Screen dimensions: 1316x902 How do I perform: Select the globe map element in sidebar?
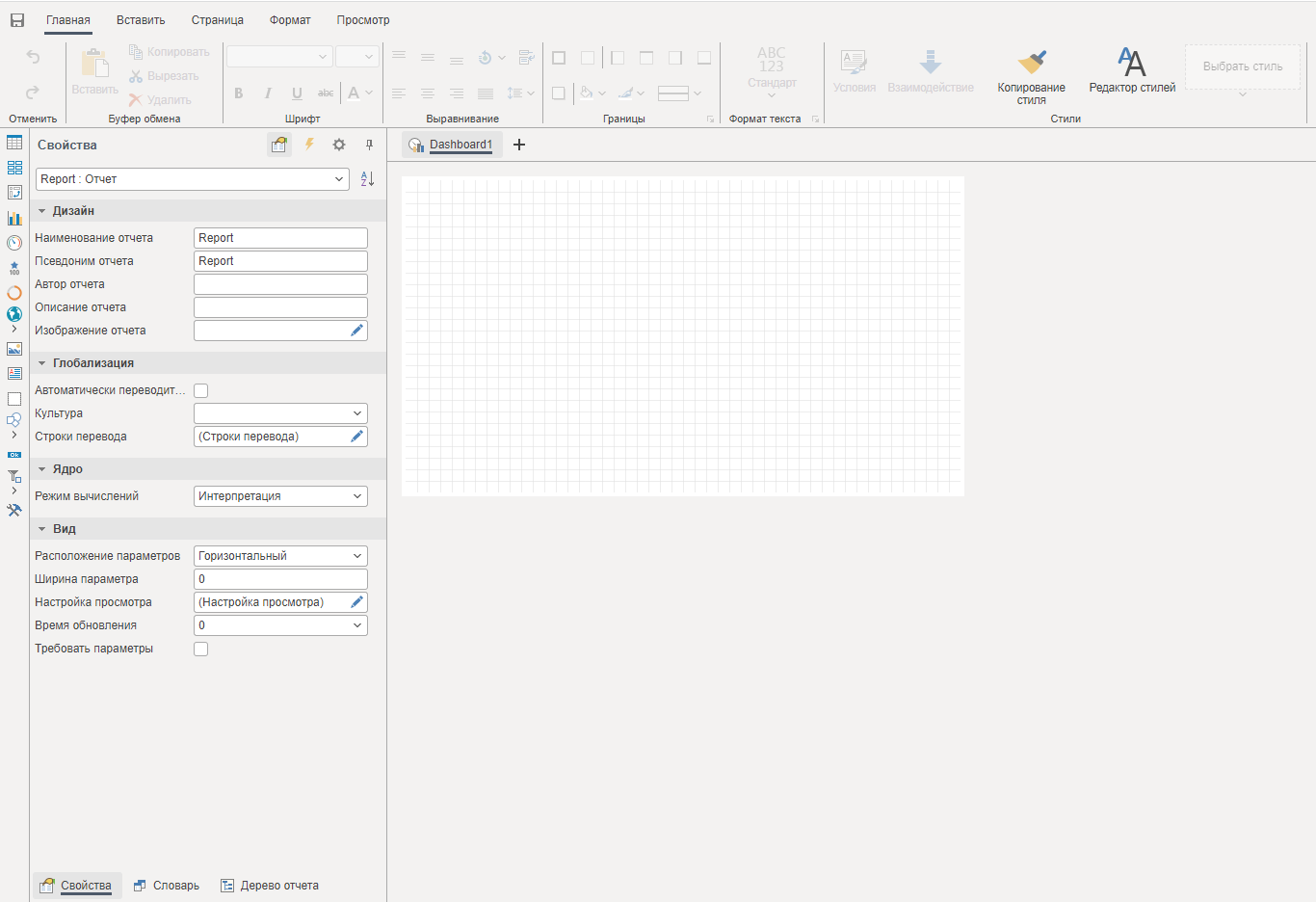pyautogui.click(x=14, y=314)
